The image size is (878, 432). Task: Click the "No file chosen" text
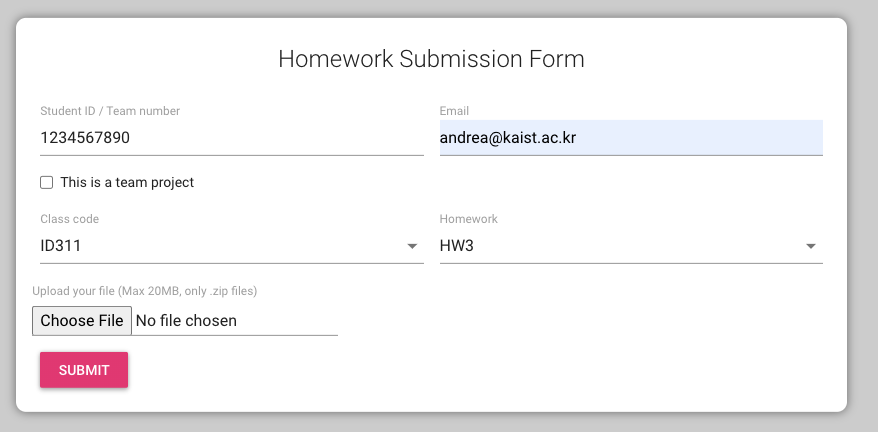(x=186, y=321)
